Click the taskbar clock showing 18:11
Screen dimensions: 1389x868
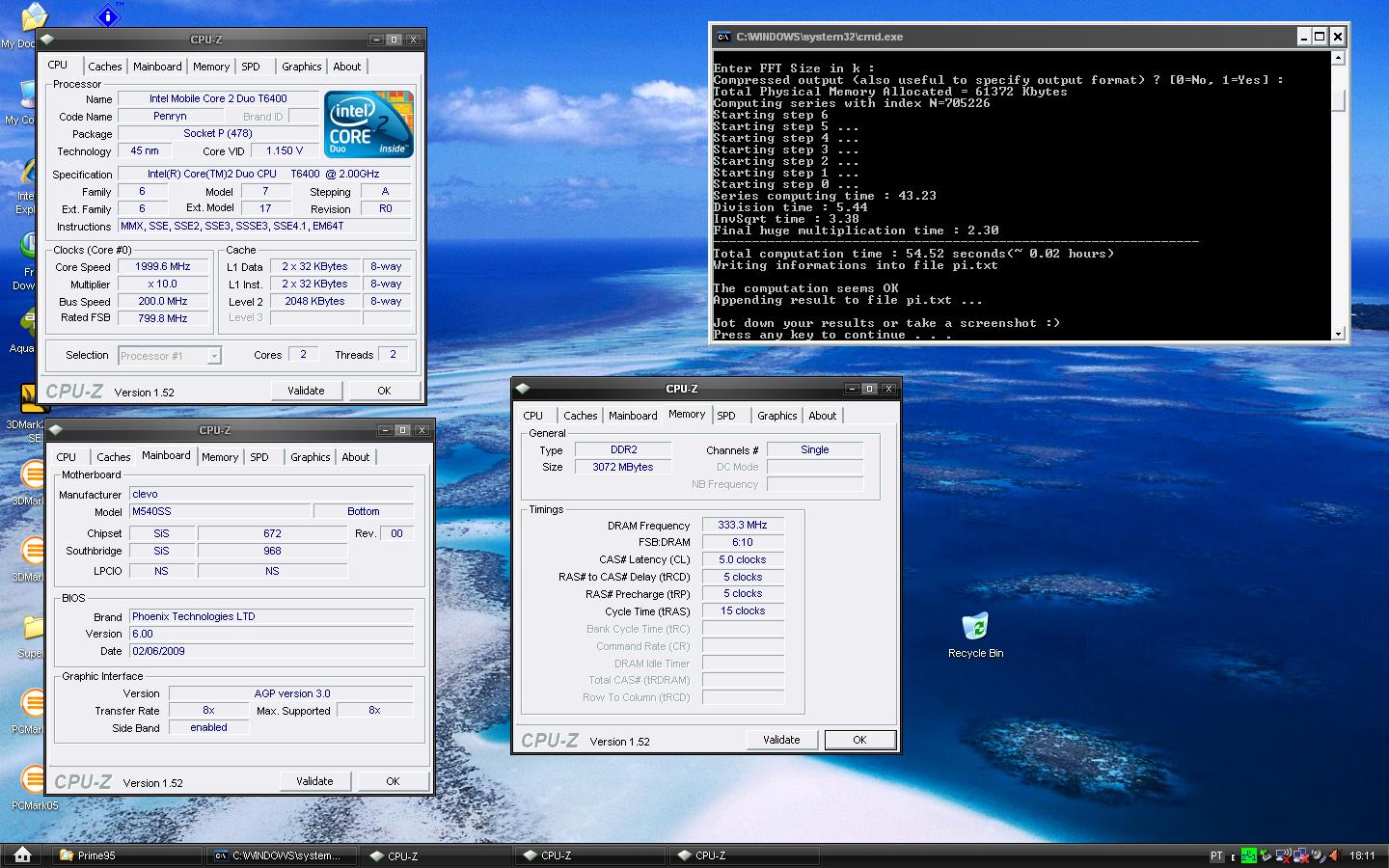[1362, 855]
